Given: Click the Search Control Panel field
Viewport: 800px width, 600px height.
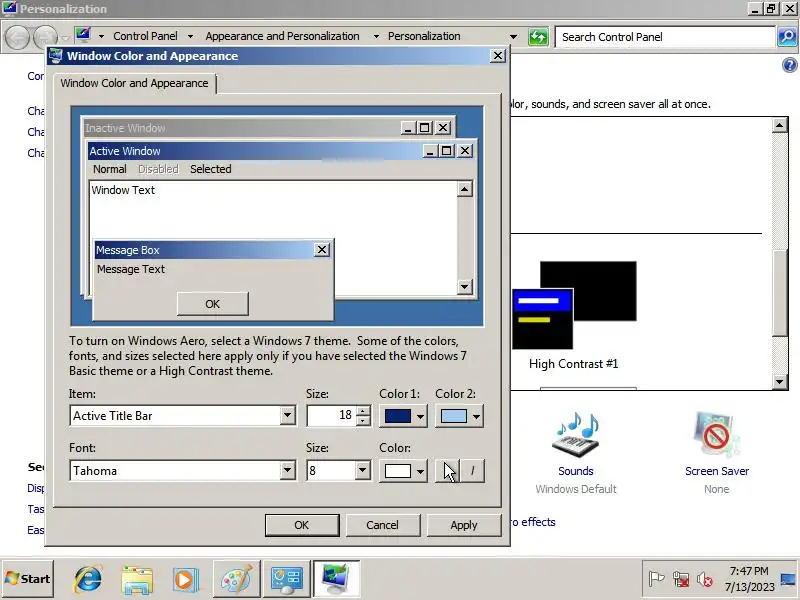Looking at the screenshot, I should pyautogui.click(x=666, y=37).
